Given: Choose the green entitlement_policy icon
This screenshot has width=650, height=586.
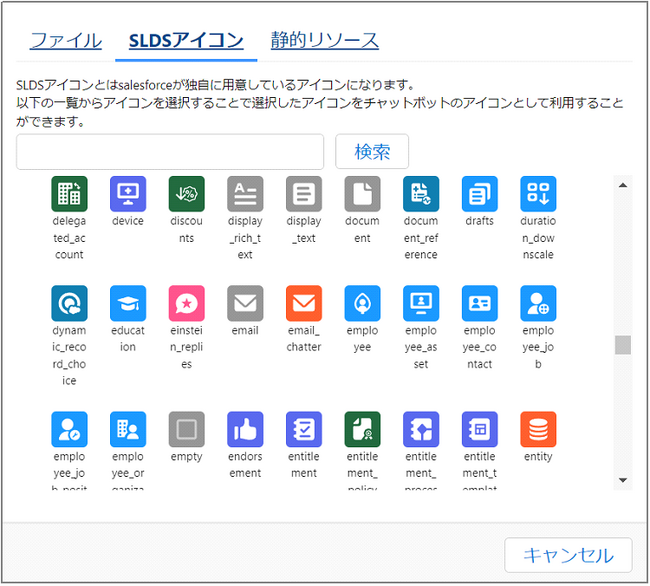Looking at the screenshot, I should pyautogui.click(x=362, y=429).
